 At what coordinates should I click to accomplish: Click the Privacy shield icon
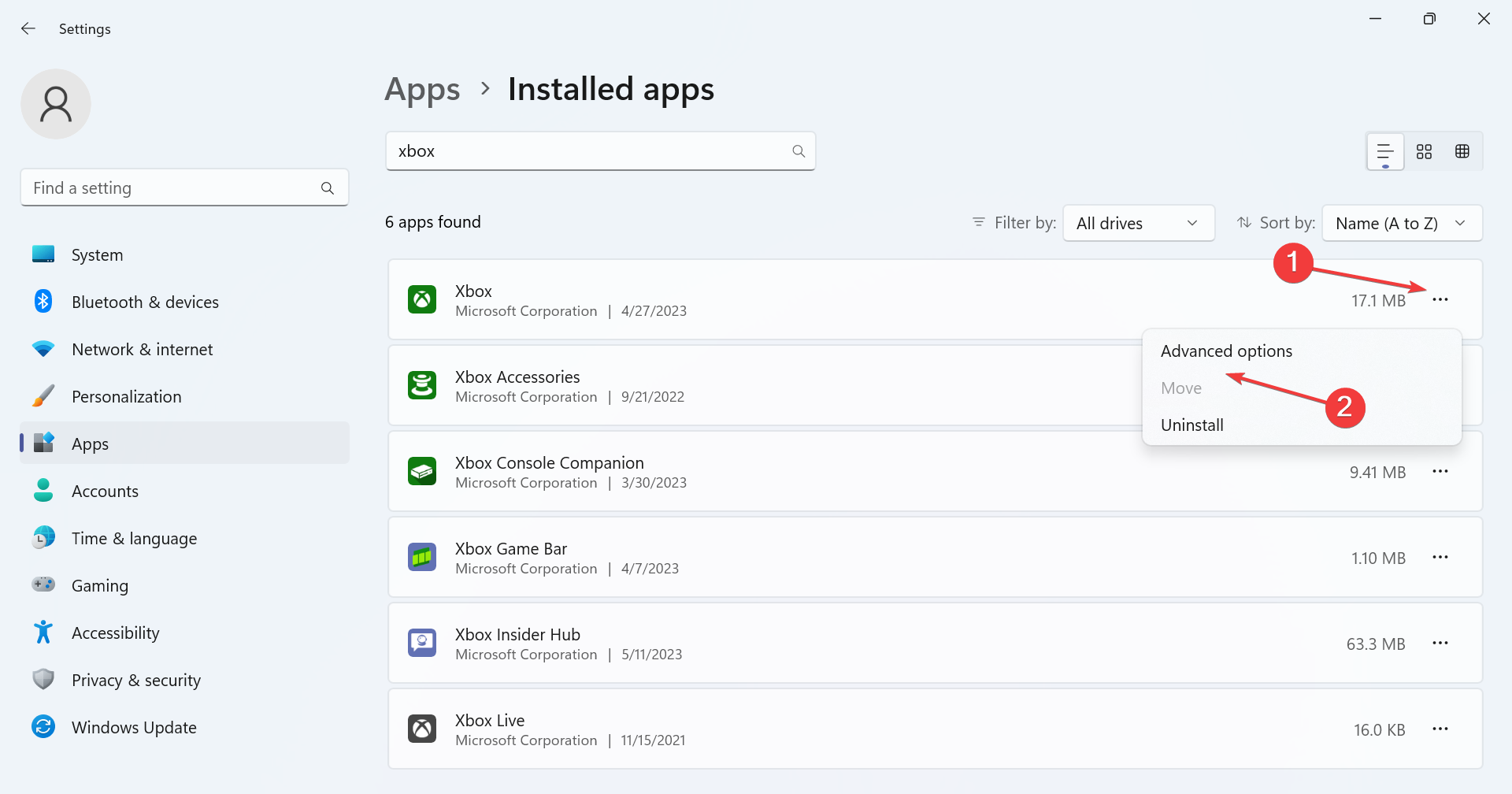click(43, 679)
